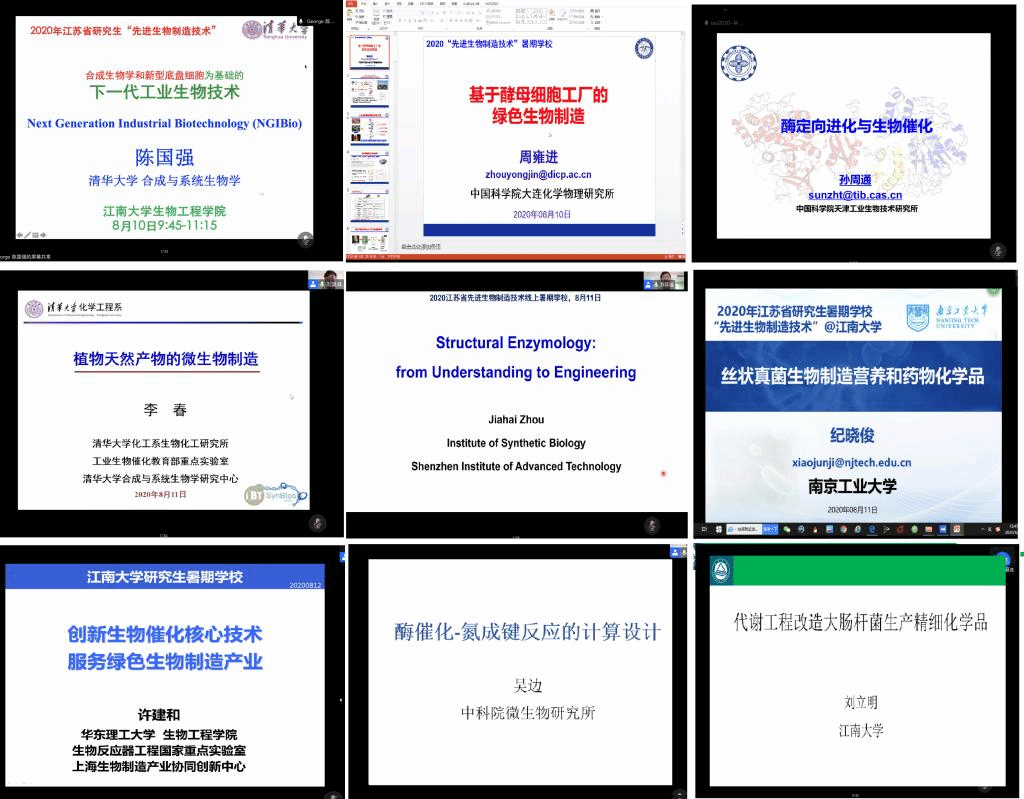
Task: Open WeChat from the Windows taskbar
Action: (786, 528)
